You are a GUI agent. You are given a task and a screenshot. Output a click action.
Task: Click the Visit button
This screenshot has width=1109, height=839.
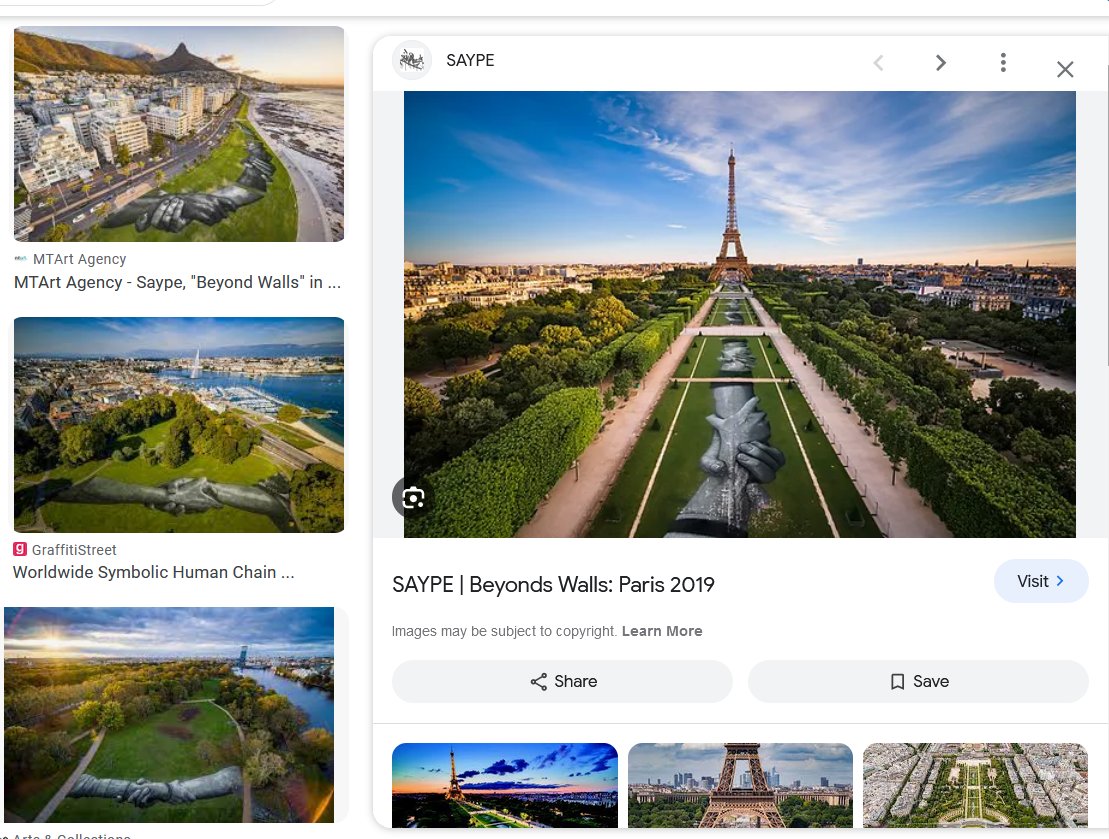pyautogui.click(x=1040, y=581)
